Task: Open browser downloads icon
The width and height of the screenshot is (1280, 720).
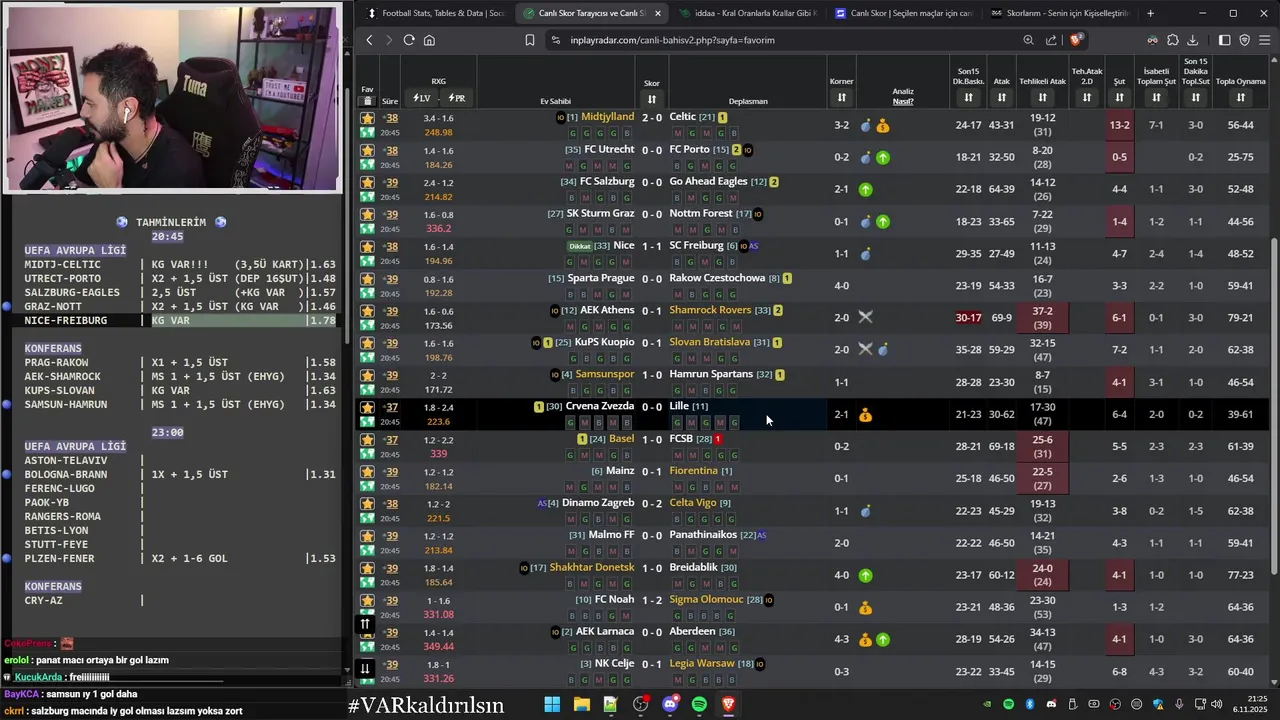Action: click(1192, 40)
